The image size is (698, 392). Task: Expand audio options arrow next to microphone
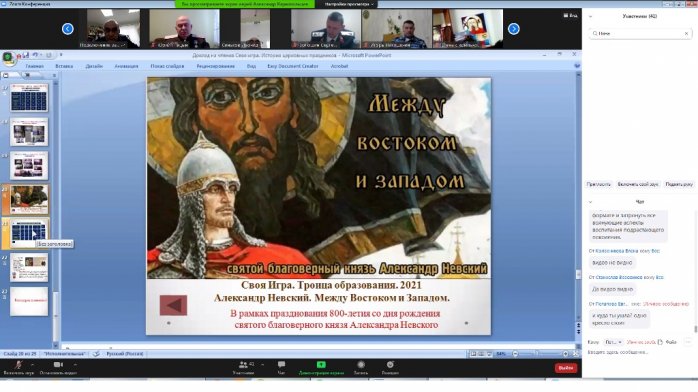click(x=32, y=364)
